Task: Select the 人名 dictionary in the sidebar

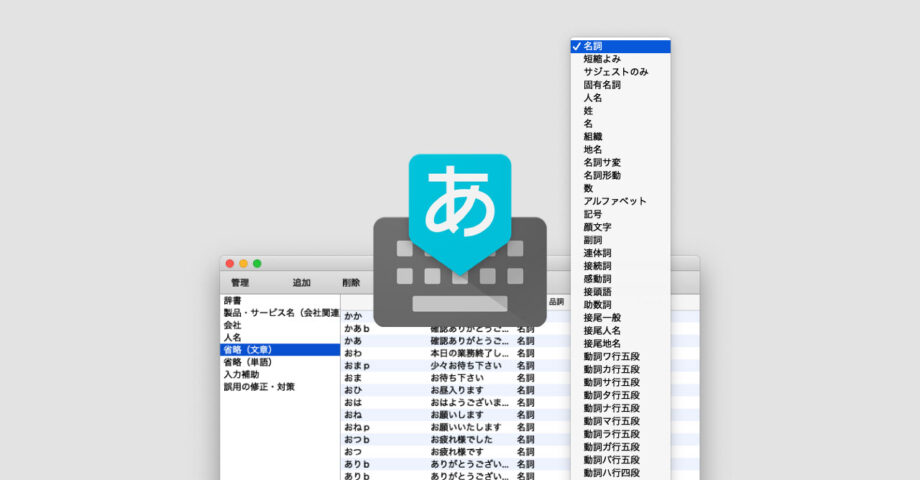Action: pos(232,338)
